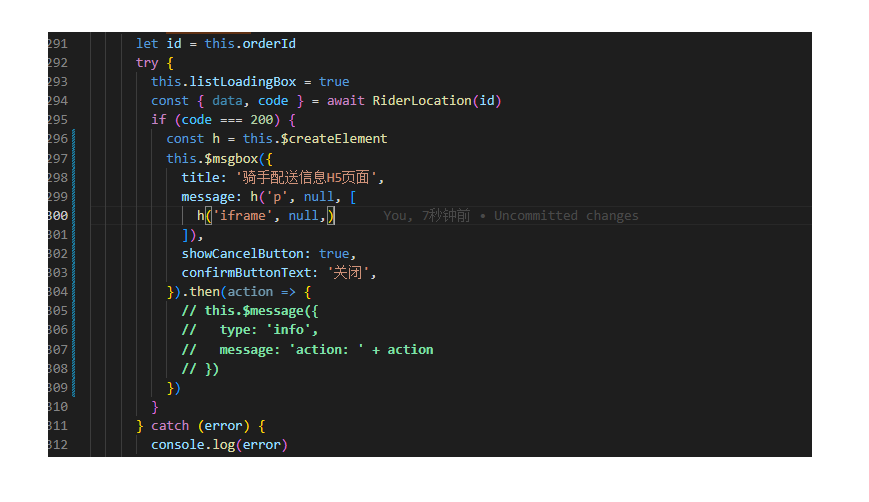Click the '关闭' string on line 303
This screenshot has height=502, width=869.
(347, 273)
